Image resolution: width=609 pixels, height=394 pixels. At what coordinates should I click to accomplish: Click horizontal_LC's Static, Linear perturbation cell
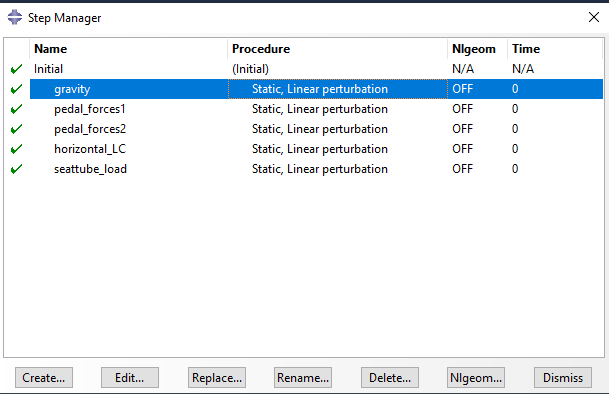(x=320, y=149)
